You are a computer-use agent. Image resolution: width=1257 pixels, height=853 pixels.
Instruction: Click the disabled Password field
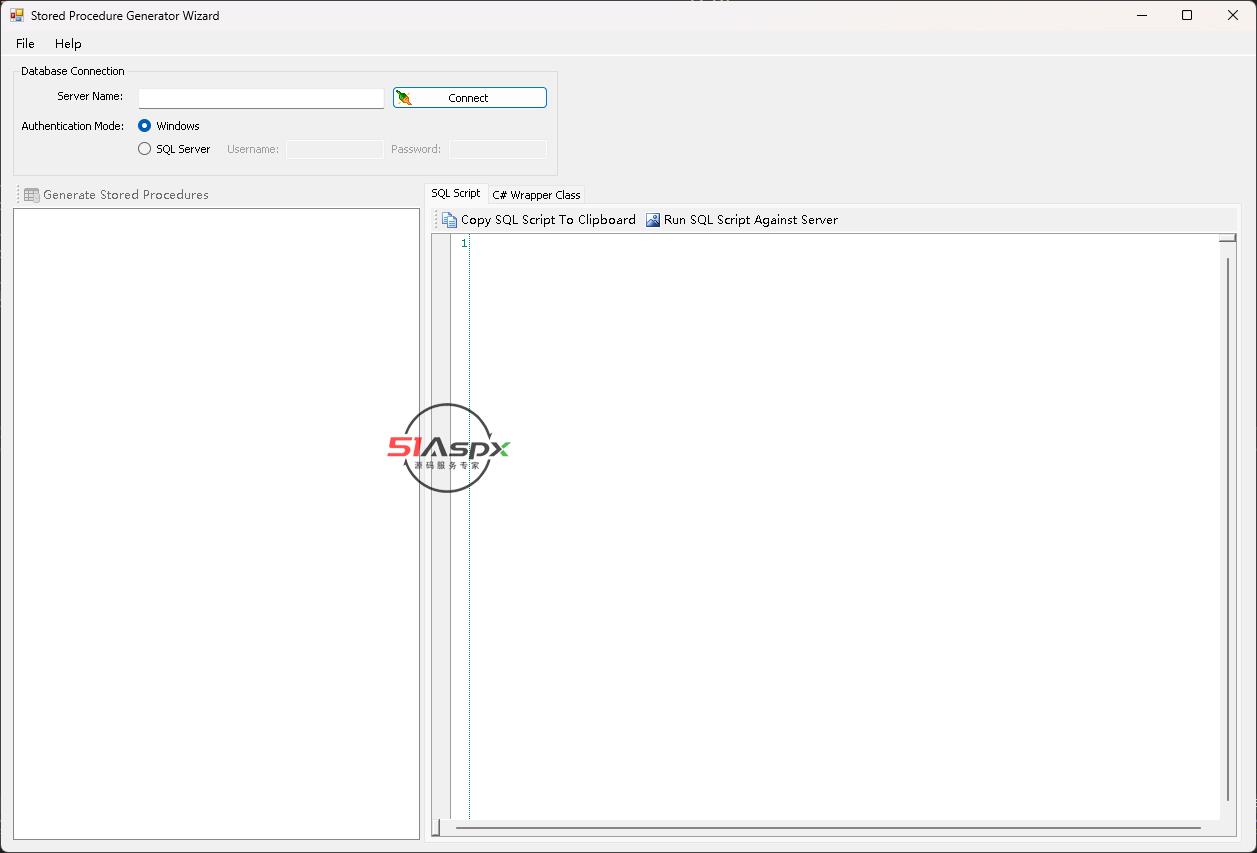coord(498,149)
